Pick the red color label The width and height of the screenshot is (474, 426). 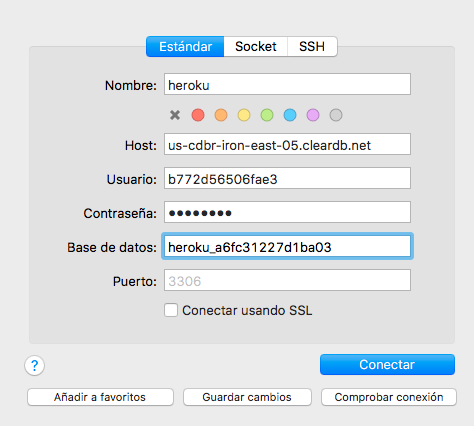(198, 115)
